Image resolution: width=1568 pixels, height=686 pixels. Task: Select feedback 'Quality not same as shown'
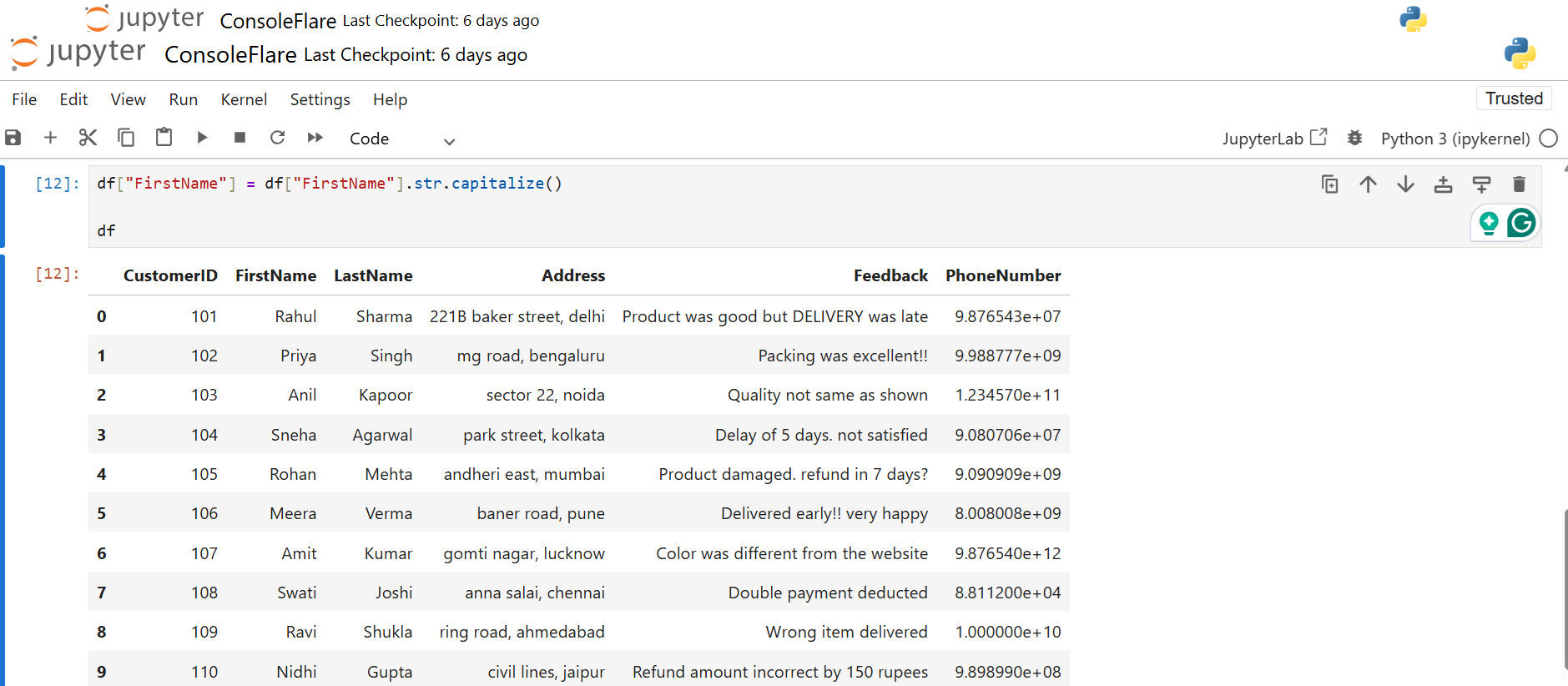pyautogui.click(x=827, y=395)
